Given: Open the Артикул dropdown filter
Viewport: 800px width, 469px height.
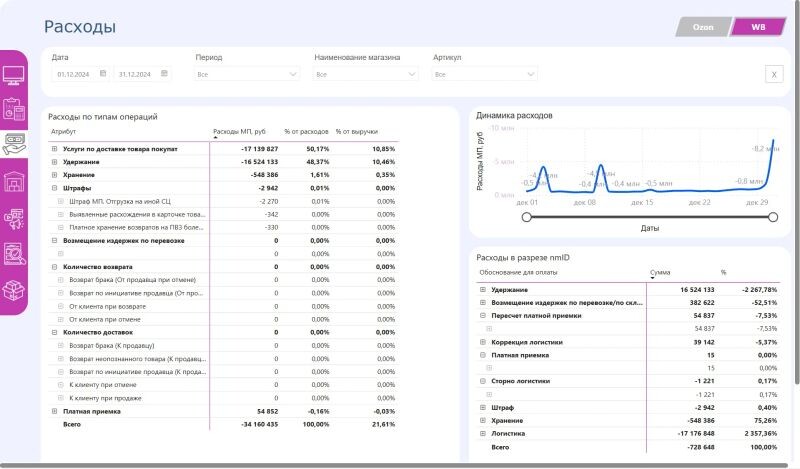Looking at the screenshot, I should [x=529, y=74].
